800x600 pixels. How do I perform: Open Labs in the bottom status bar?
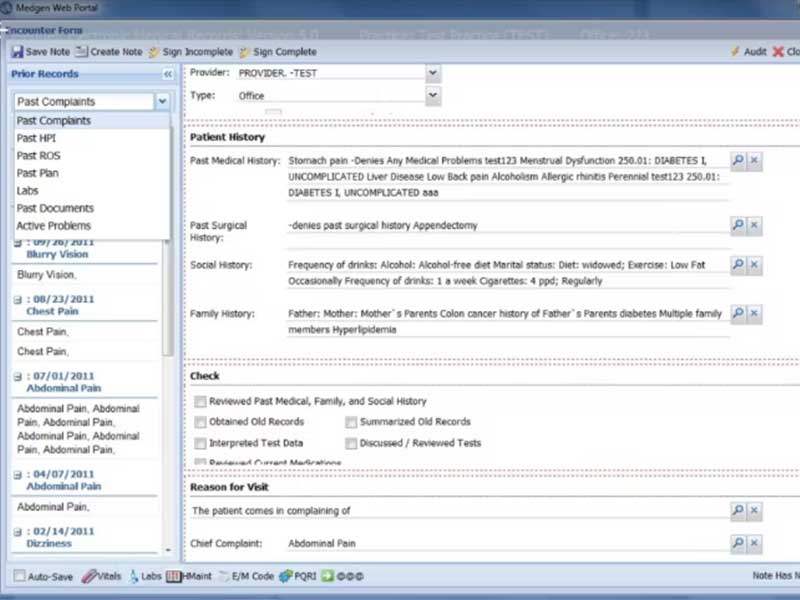click(135, 576)
